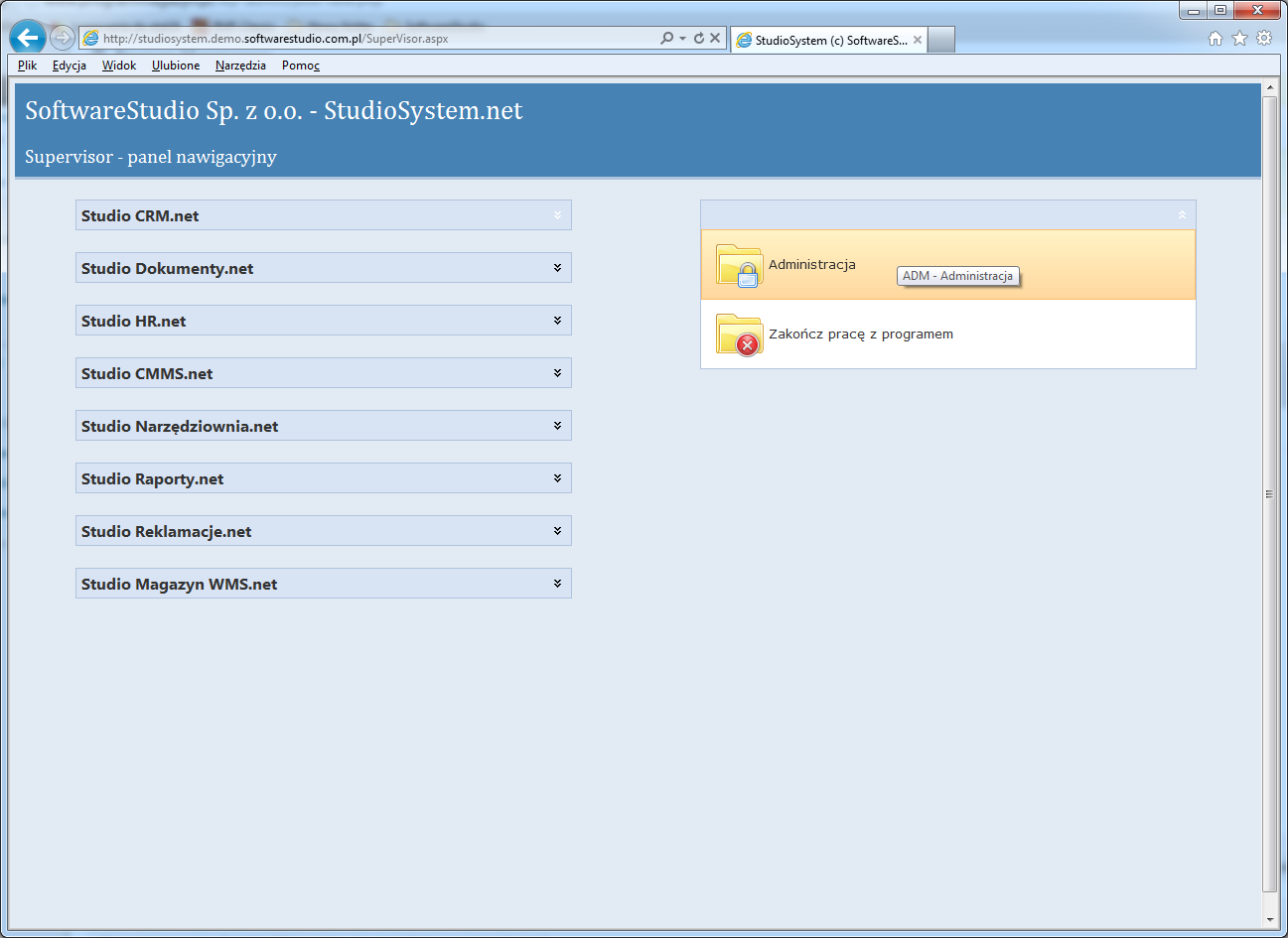The width and height of the screenshot is (1288, 938).
Task: Go back with the browser Back arrow
Action: coord(28,38)
